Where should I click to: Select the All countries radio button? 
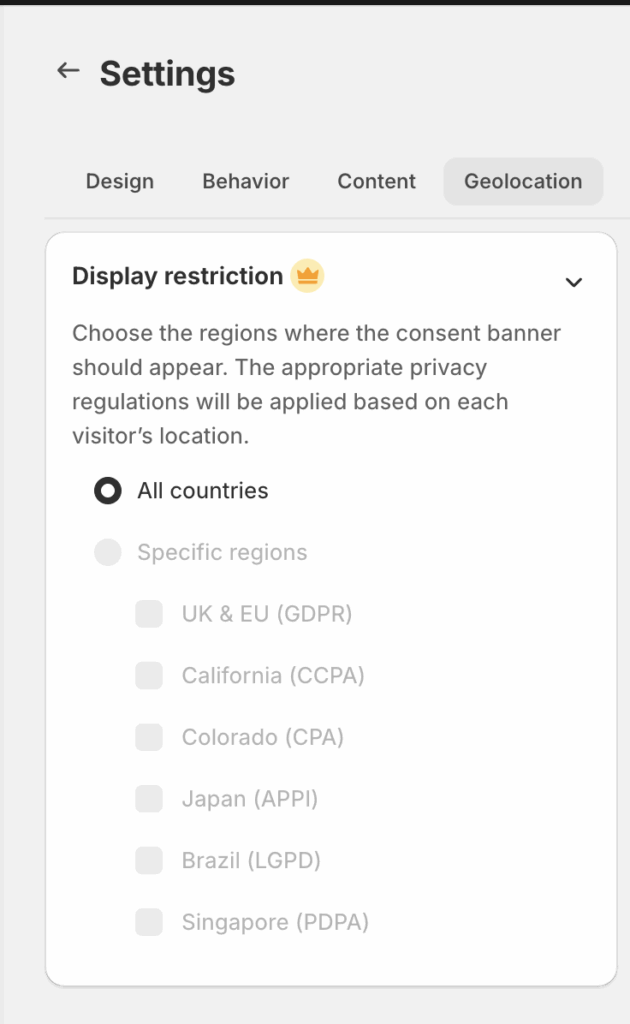108,491
